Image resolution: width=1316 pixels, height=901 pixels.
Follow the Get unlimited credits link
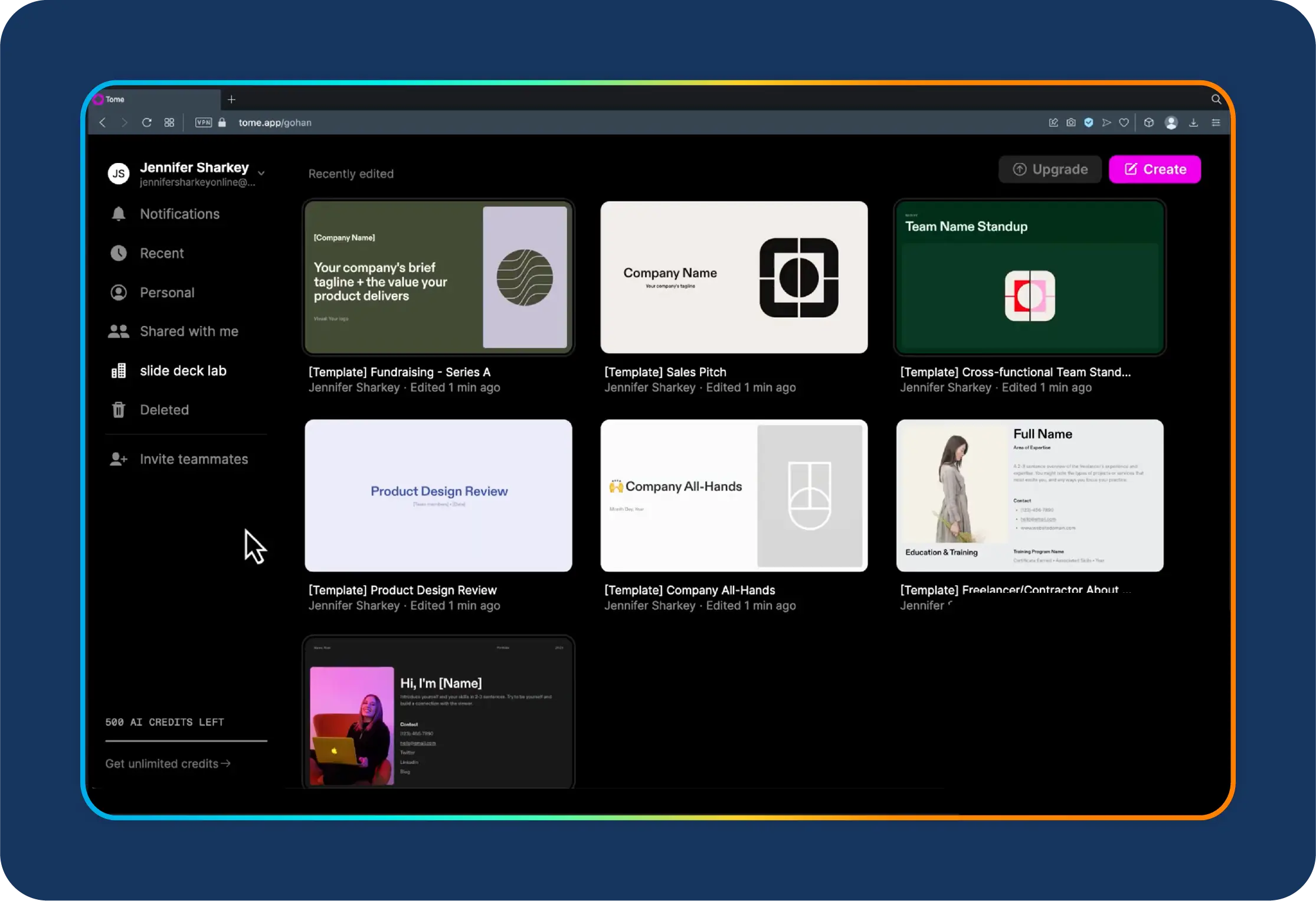pyautogui.click(x=168, y=763)
